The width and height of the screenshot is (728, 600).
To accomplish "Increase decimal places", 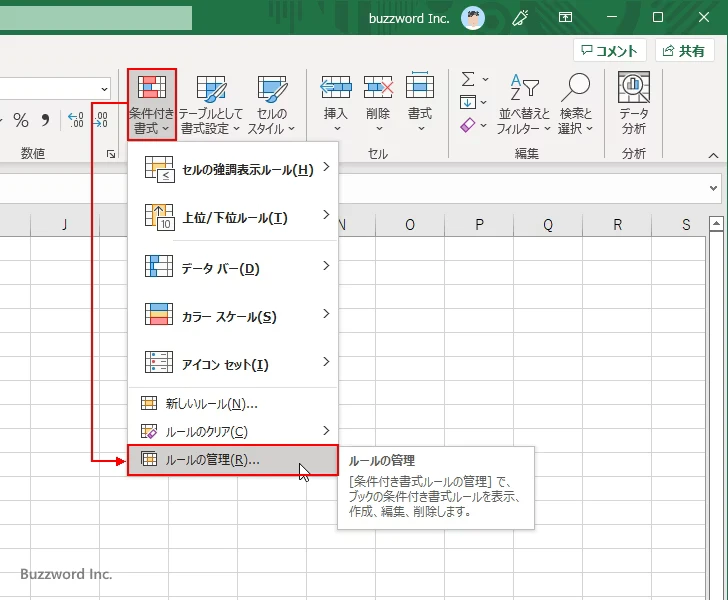I will pos(76,120).
